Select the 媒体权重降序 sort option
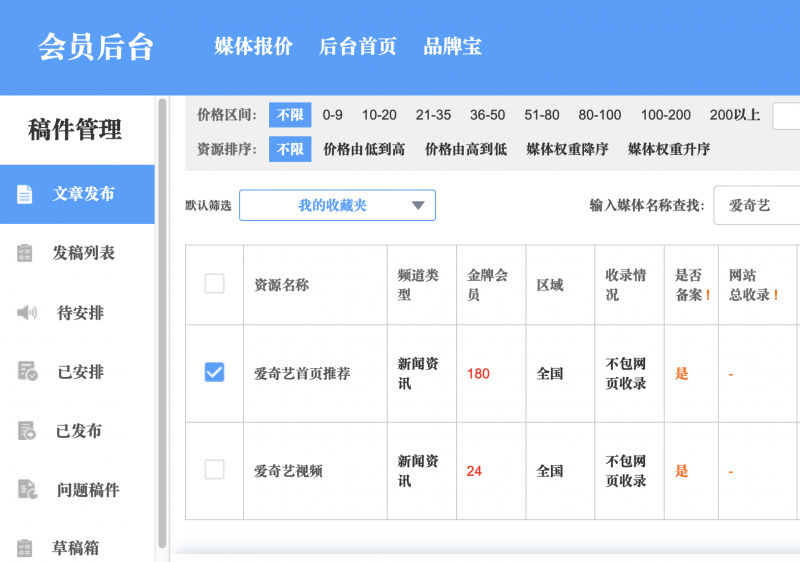800x562 pixels. [x=567, y=149]
